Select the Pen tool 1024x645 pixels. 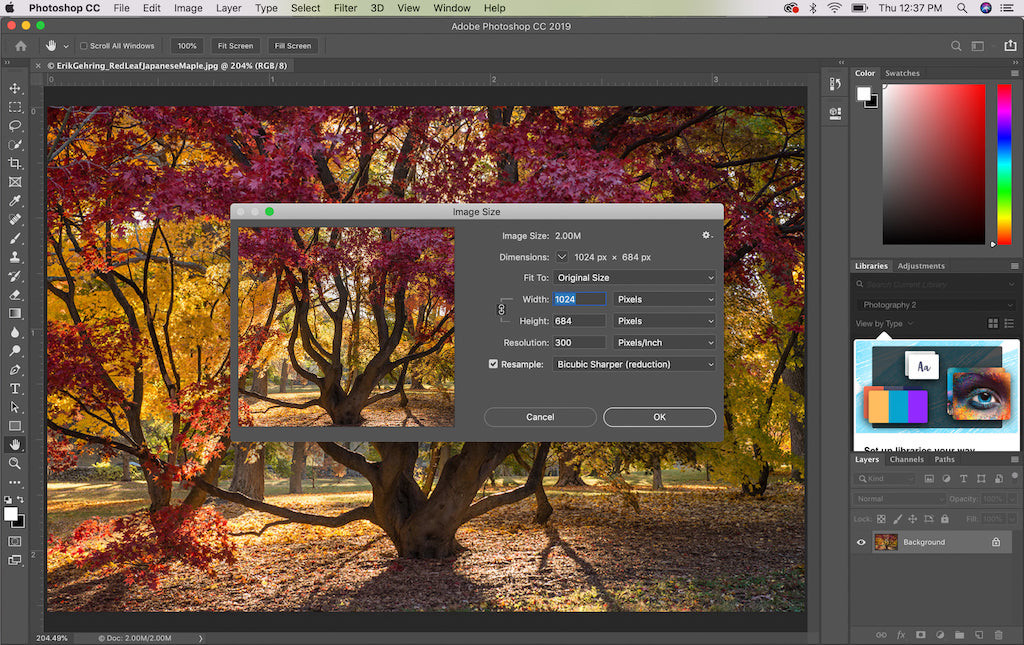click(15, 370)
